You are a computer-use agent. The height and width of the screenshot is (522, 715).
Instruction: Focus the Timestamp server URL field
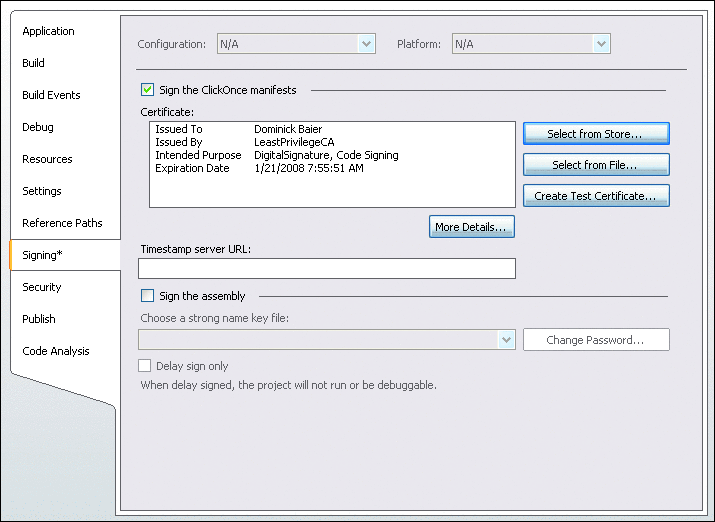[x=327, y=269]
